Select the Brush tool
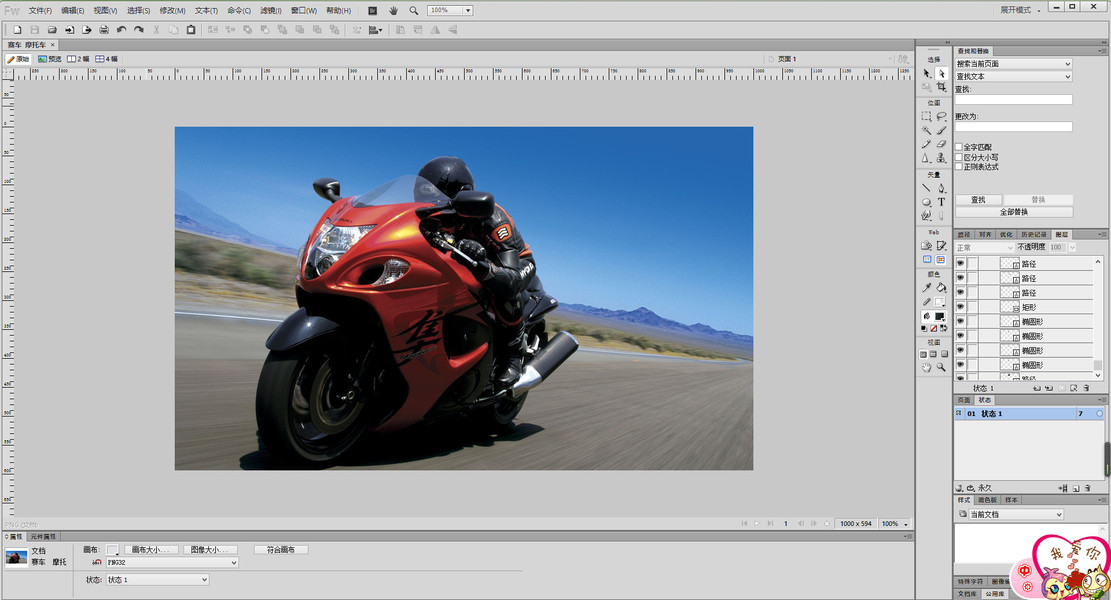The image size is (1111, 600). (x=941, y=130)
